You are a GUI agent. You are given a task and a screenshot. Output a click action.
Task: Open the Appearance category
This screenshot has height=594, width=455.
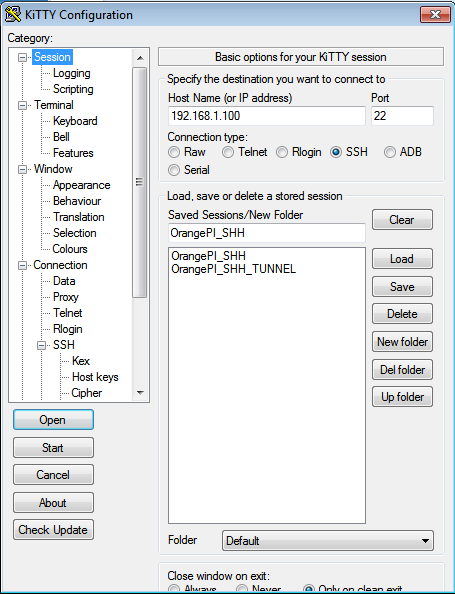pos(81,185)
